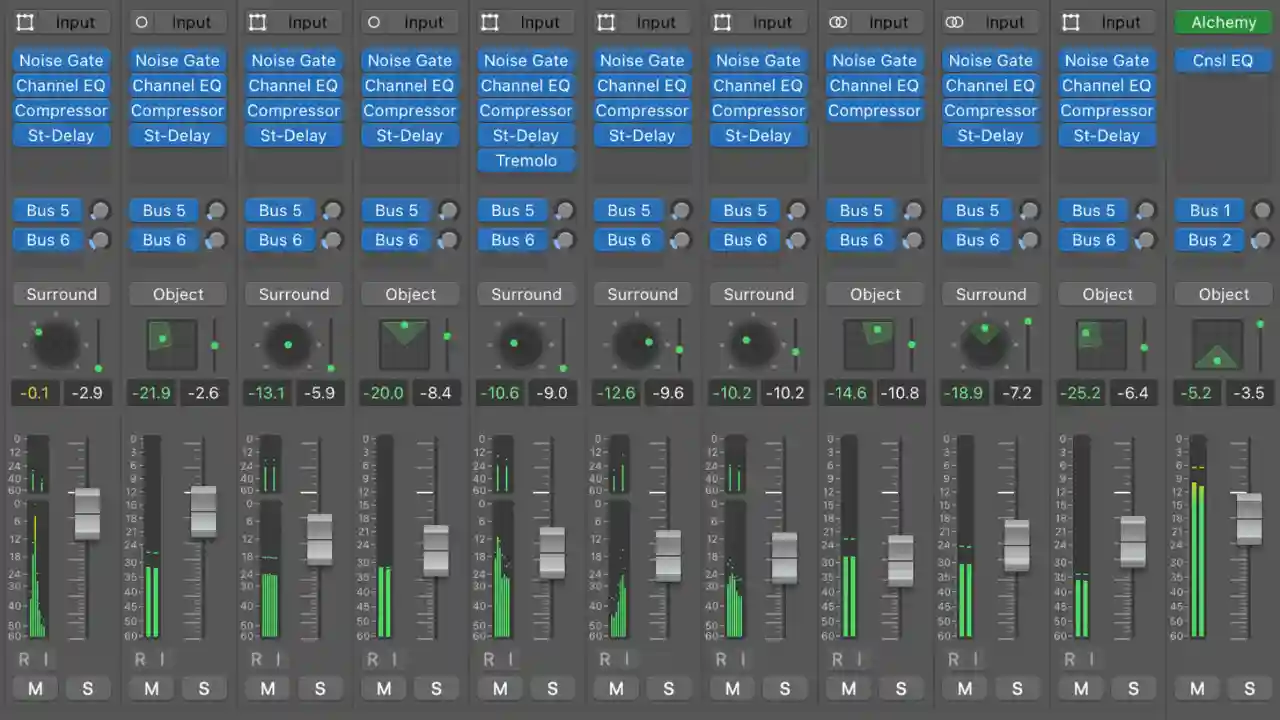Image resolution: width=1280 pixels, height=720 pixels.
Task: Open the Input slot menu on first channel
Action: click(74, 22)
